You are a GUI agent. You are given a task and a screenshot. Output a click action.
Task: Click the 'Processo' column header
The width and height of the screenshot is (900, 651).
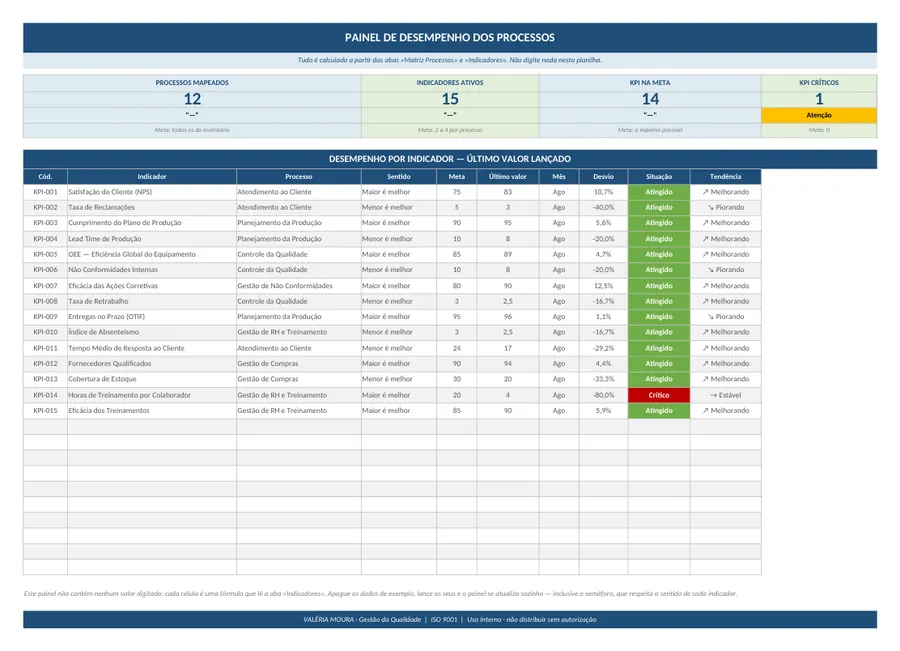point(298,176)
